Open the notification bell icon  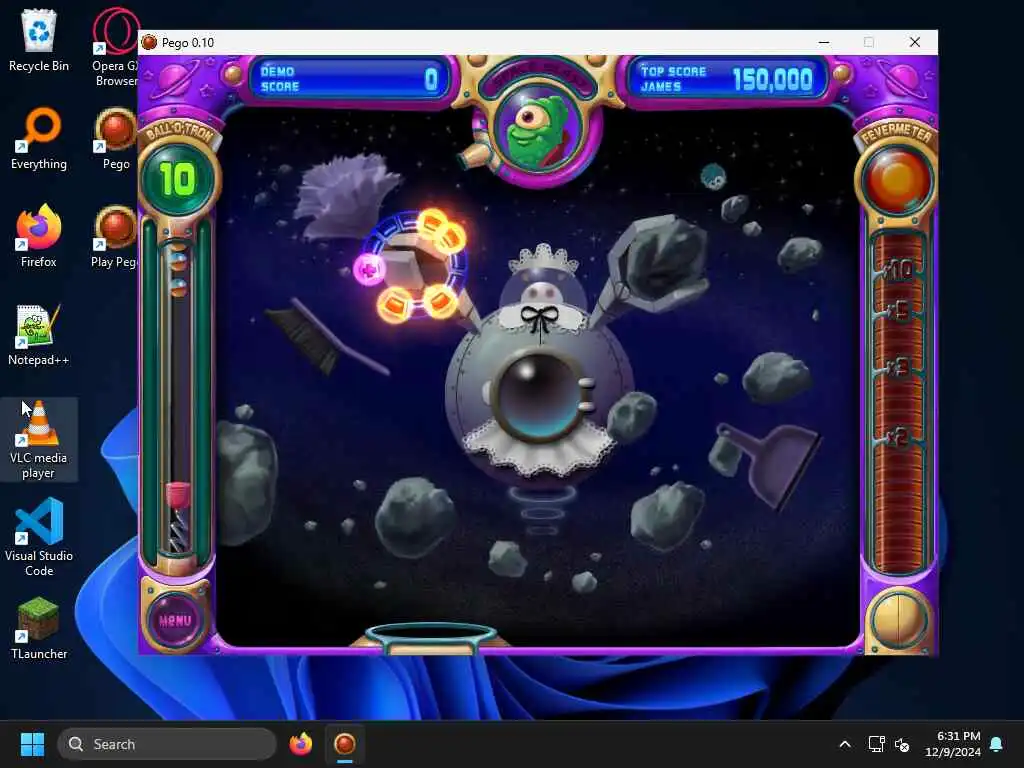(996, 744)
